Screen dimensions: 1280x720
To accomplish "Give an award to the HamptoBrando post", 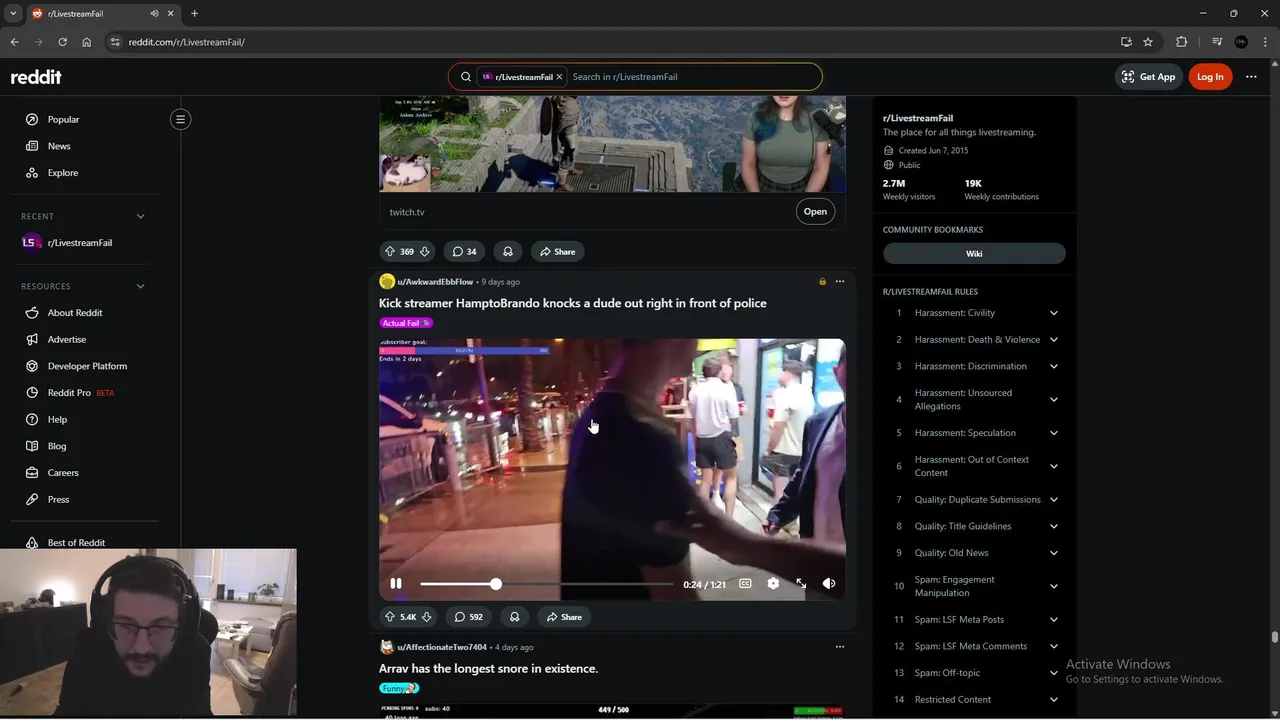I will (x=514, y=617).
